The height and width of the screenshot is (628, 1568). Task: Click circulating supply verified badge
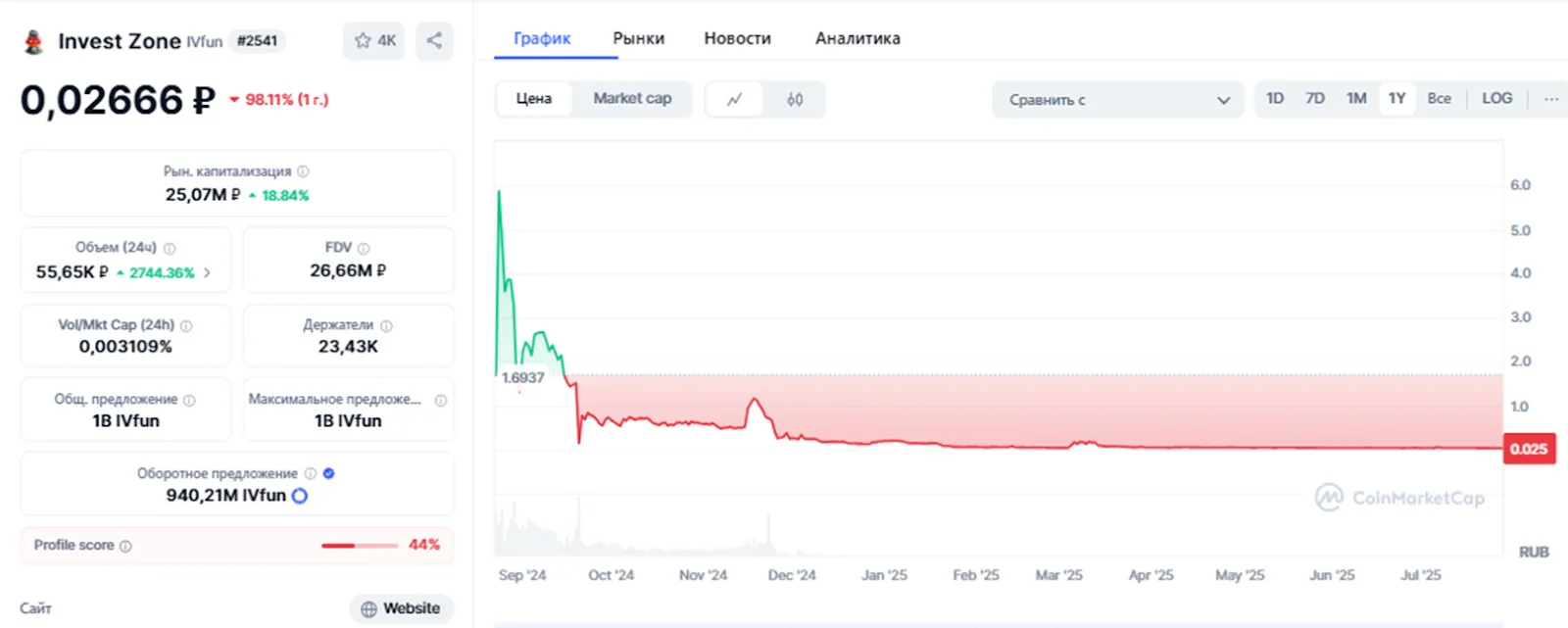pyautogui.click(x=329, y=473)
